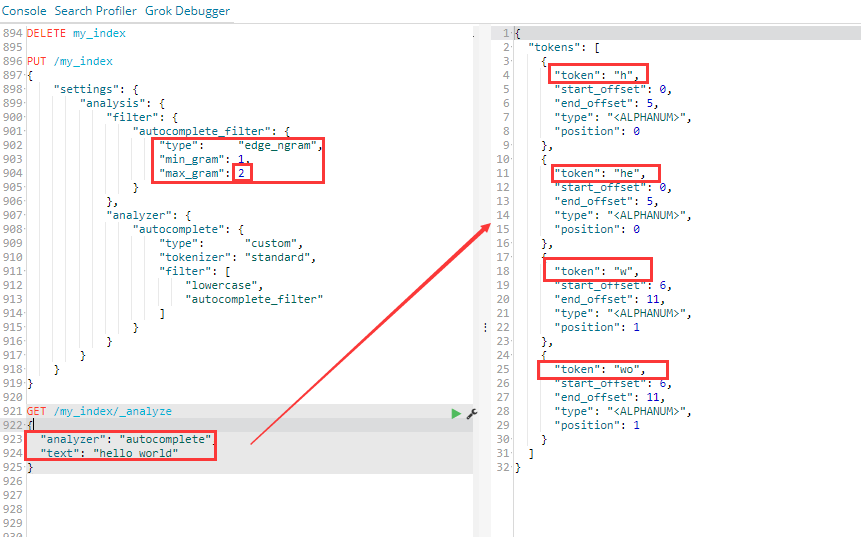Click "position": 1 on output line 29
Screen dimensions: 861x537
[x=597, y=425]
